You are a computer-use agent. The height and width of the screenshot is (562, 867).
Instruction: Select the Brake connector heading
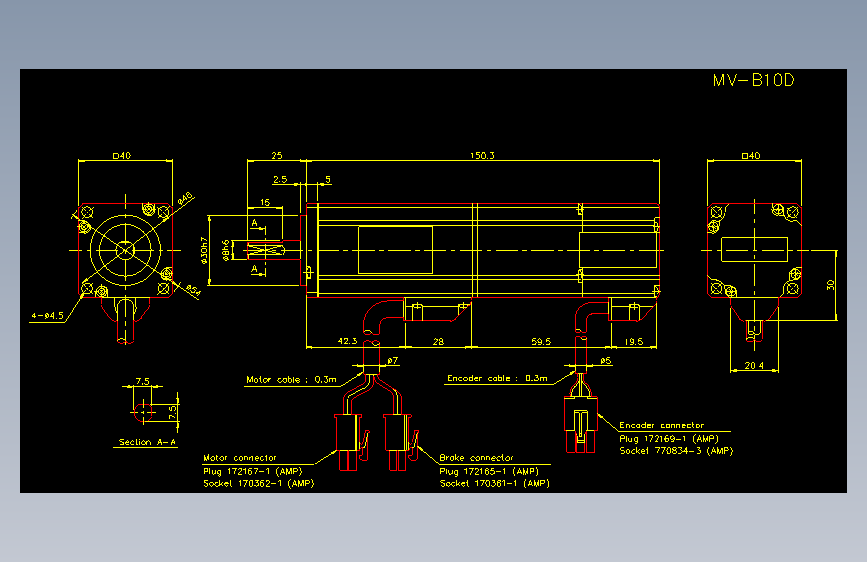point(476,458)
